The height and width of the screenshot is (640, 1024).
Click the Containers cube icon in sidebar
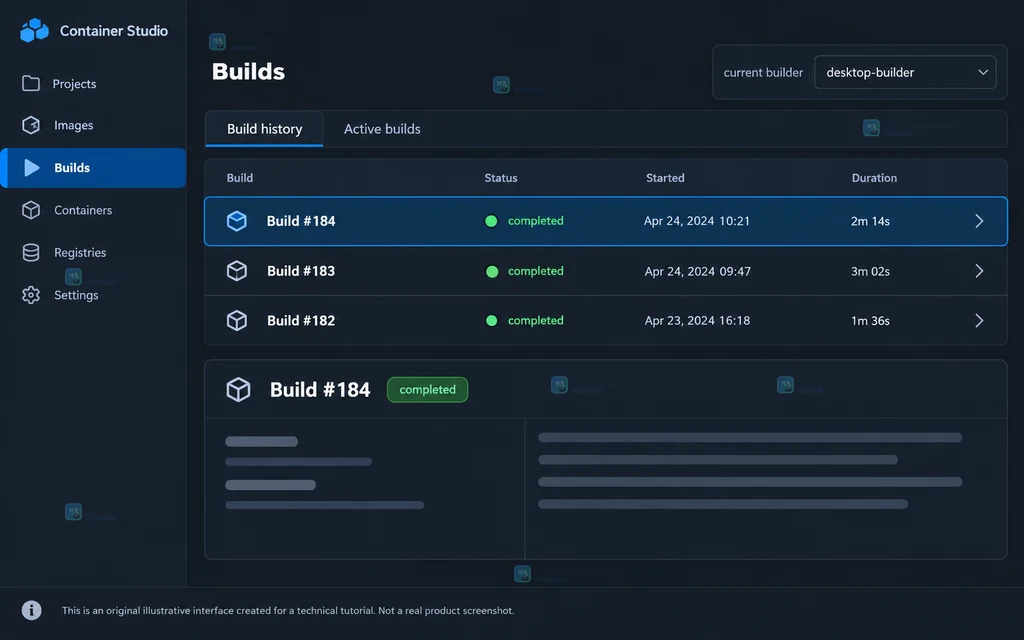pos(31,210)
